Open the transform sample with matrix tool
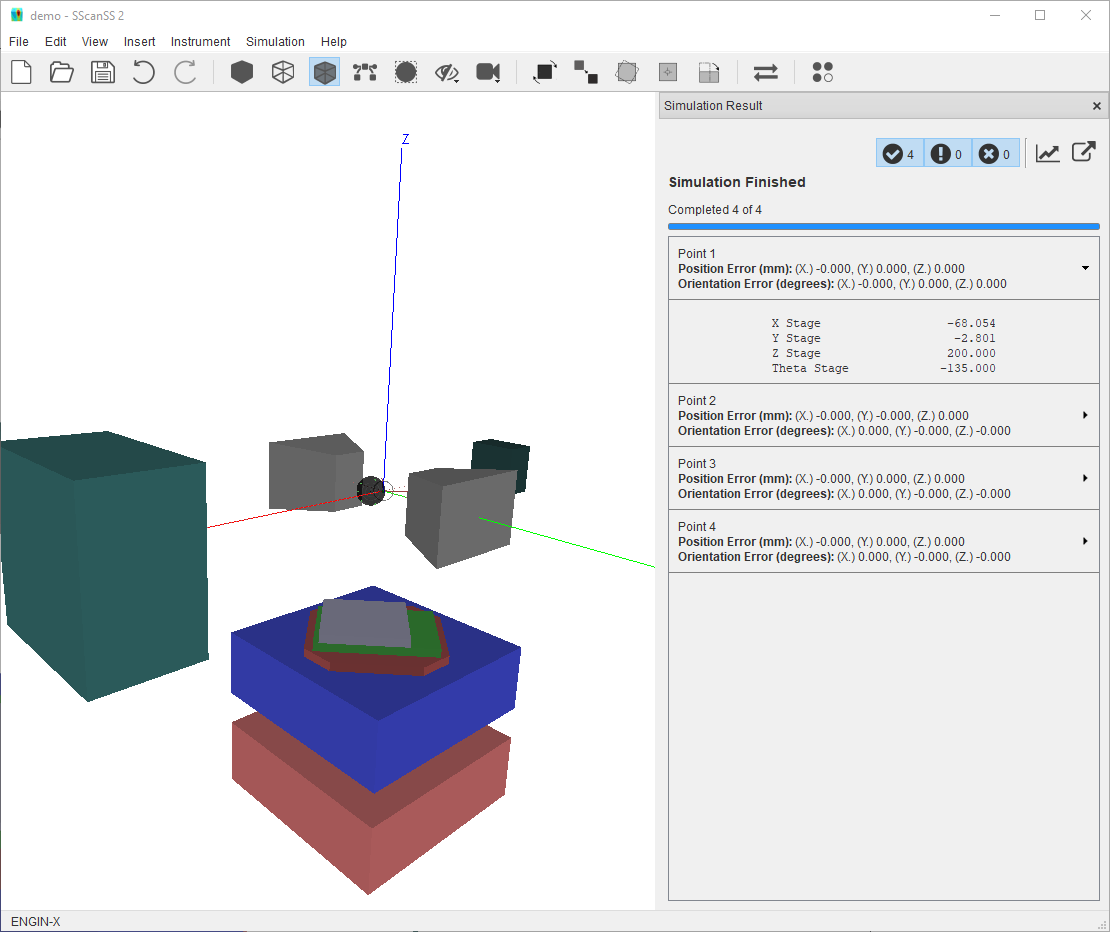The image size is (1110, 932). (627, 72)
